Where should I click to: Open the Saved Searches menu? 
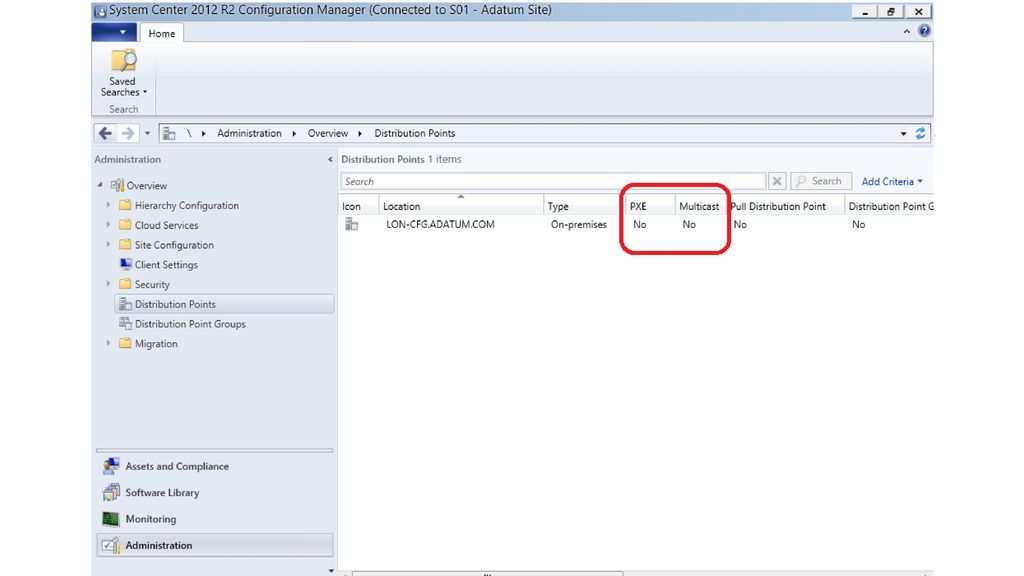pos(123,74)
